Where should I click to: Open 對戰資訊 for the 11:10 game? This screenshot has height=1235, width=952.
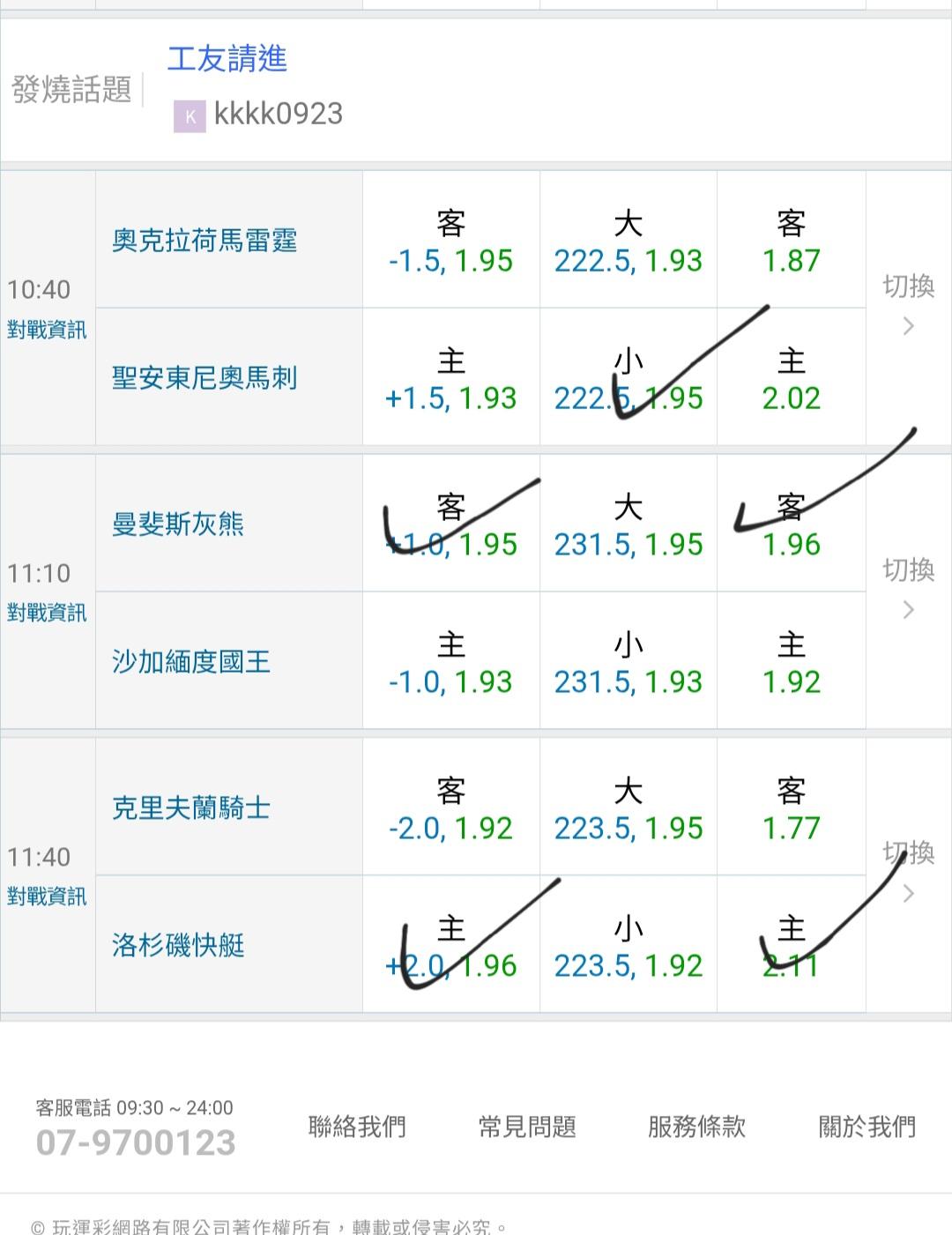47,614
